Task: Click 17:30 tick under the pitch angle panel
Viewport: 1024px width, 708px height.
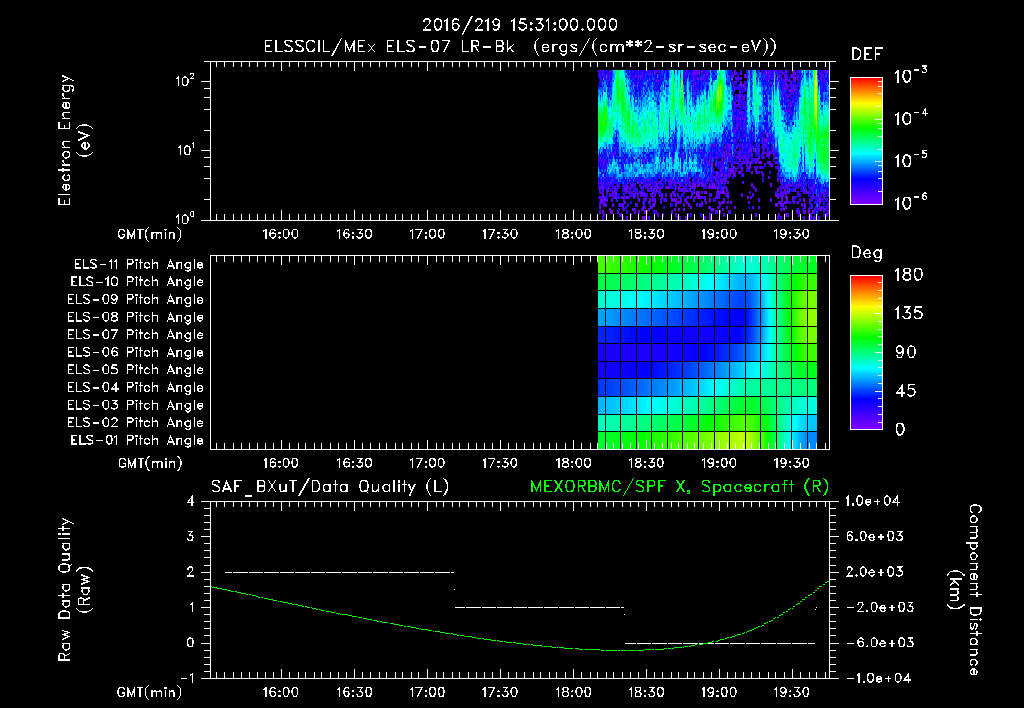Action: [500, 463]
